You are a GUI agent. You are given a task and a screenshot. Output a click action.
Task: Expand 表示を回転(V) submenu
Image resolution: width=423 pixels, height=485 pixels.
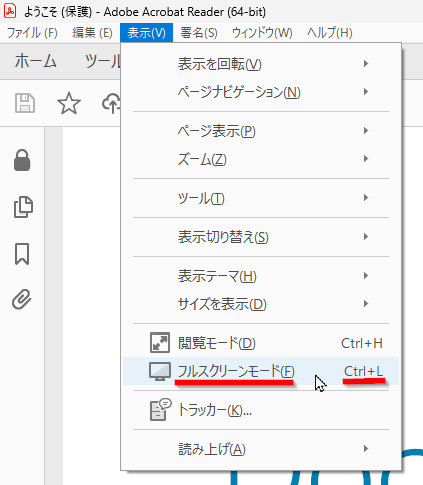(261, 64)
